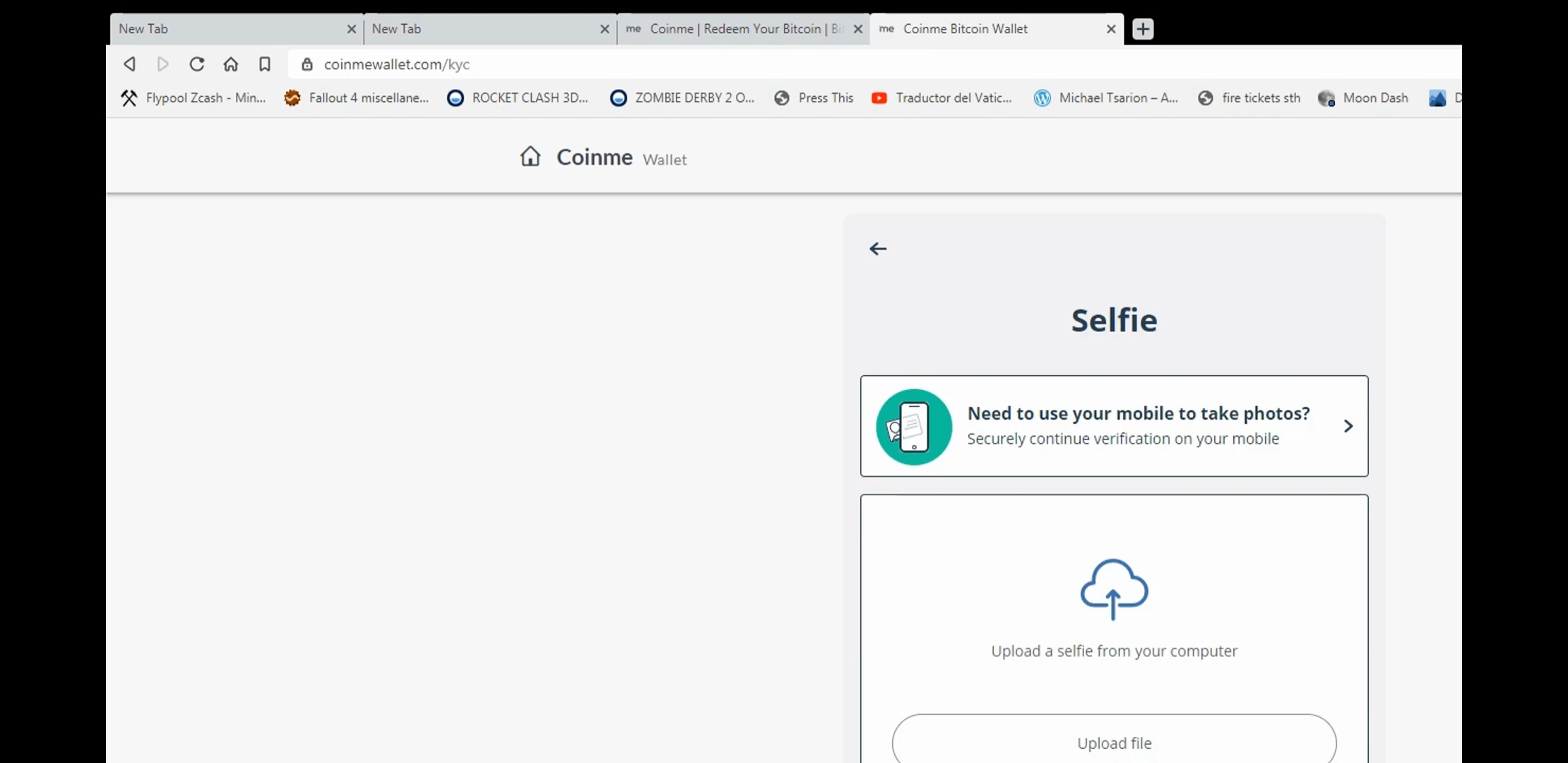Close the Coinme Bitcoin Wallet tab
This screenshot has width=1568, height=763.
(1110, 29)
